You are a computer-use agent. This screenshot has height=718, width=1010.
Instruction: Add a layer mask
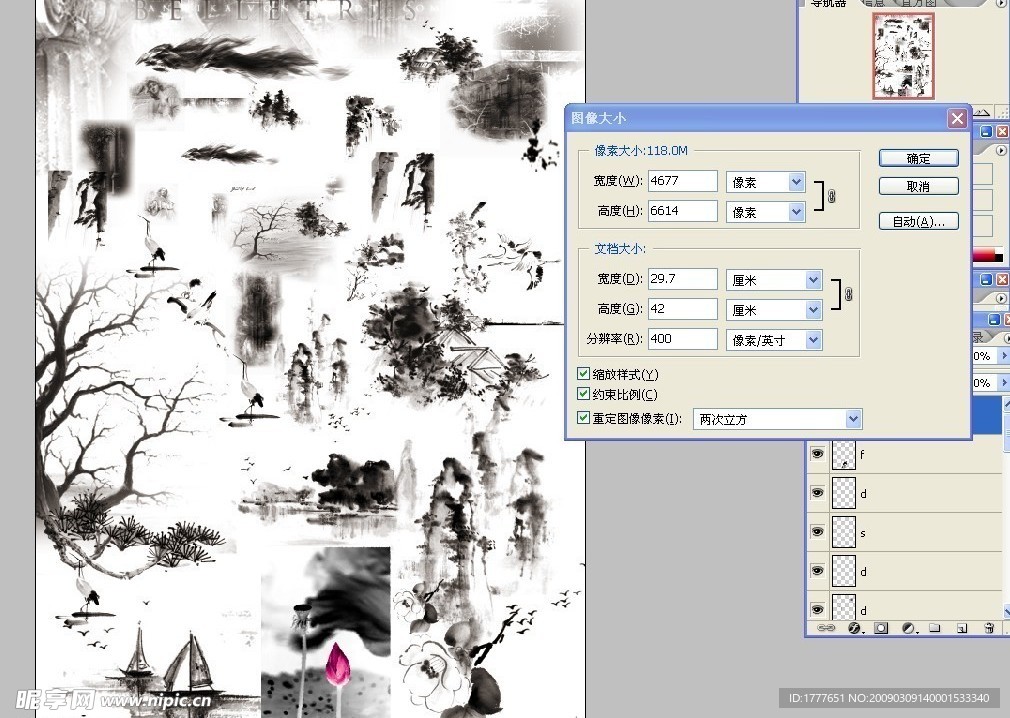coord(882,629)
